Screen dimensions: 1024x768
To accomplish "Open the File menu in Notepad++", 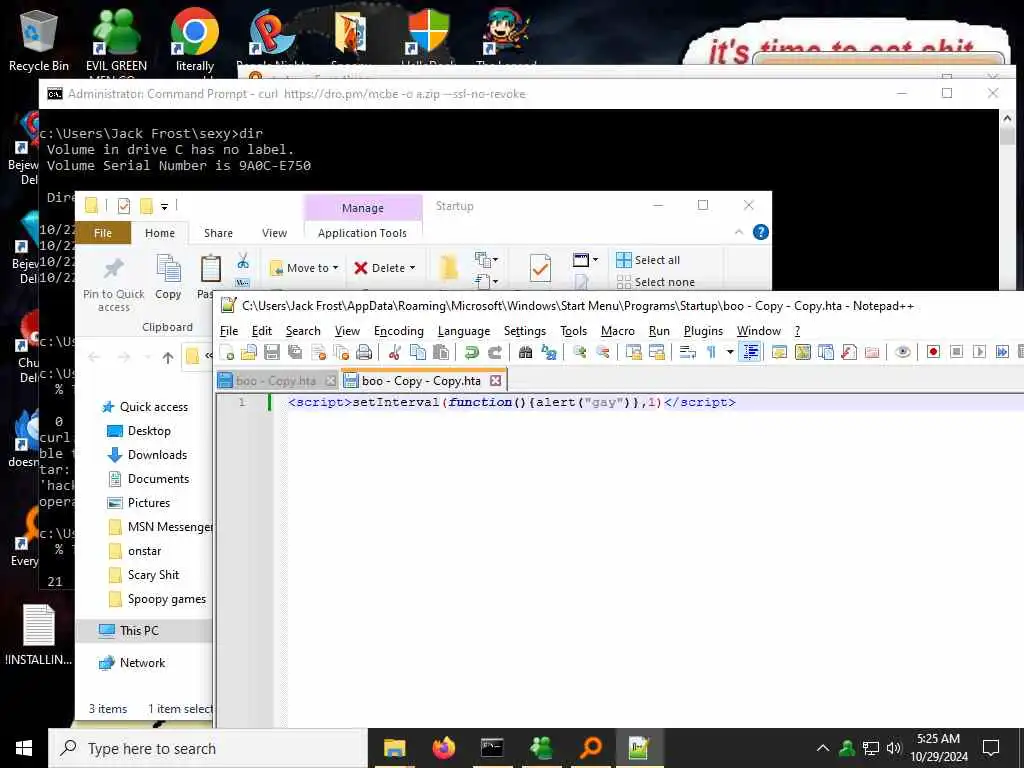I will tap(229, 331).
